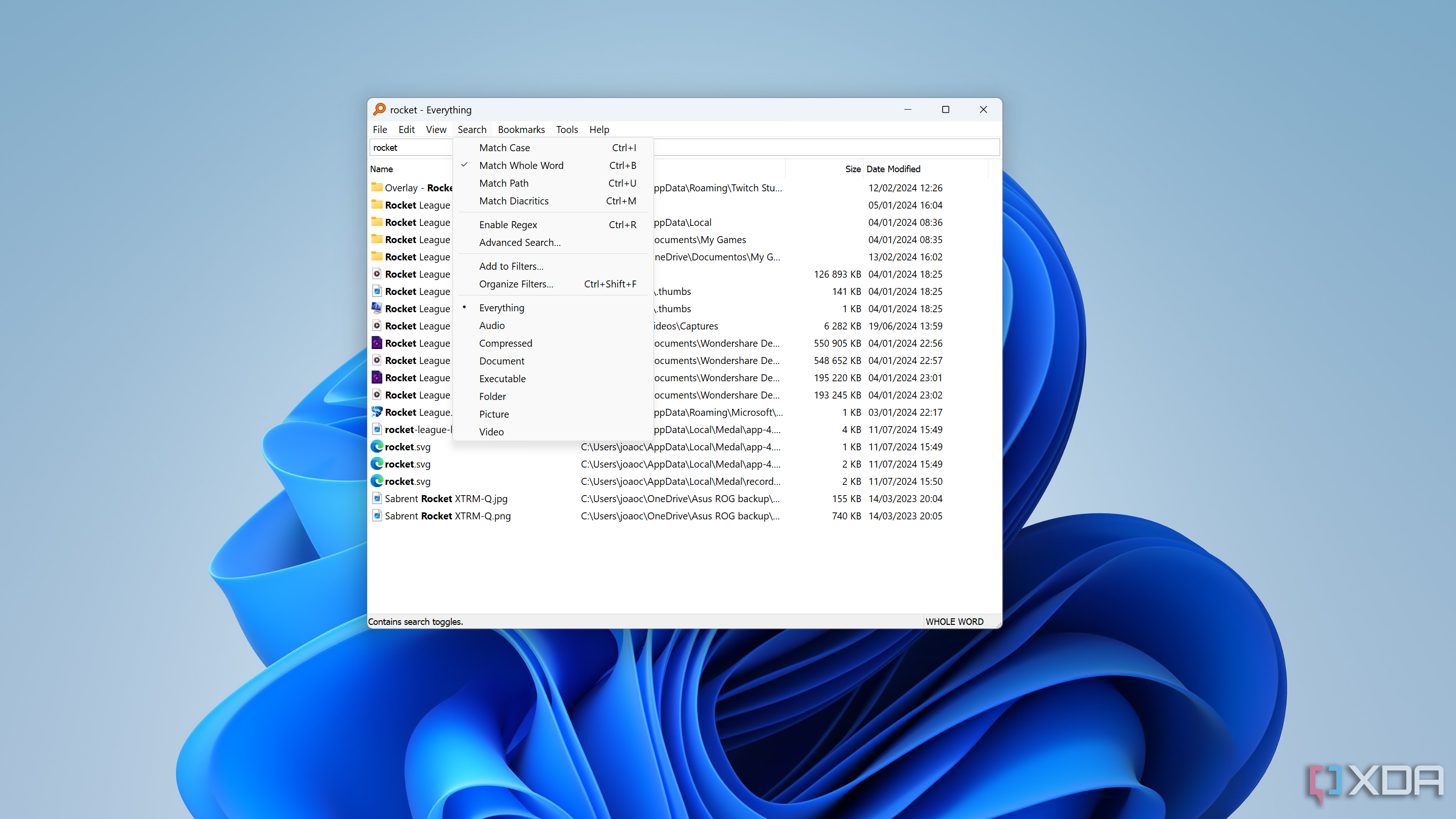Click the Everything filter option
Viewport: 1456px width, 819px height.
click(502, 307)
